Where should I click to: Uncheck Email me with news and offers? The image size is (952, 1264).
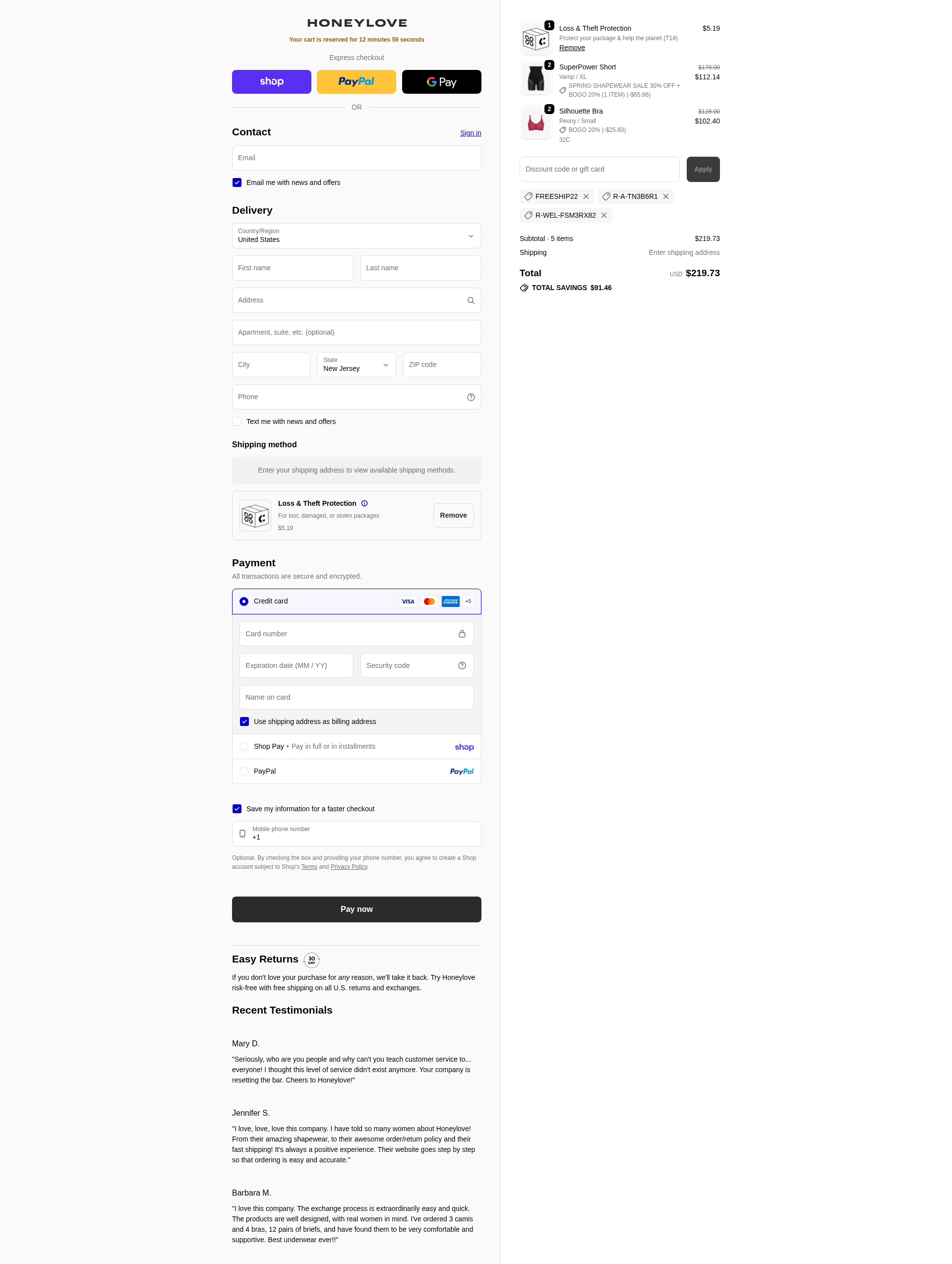[x=237, y=183]
